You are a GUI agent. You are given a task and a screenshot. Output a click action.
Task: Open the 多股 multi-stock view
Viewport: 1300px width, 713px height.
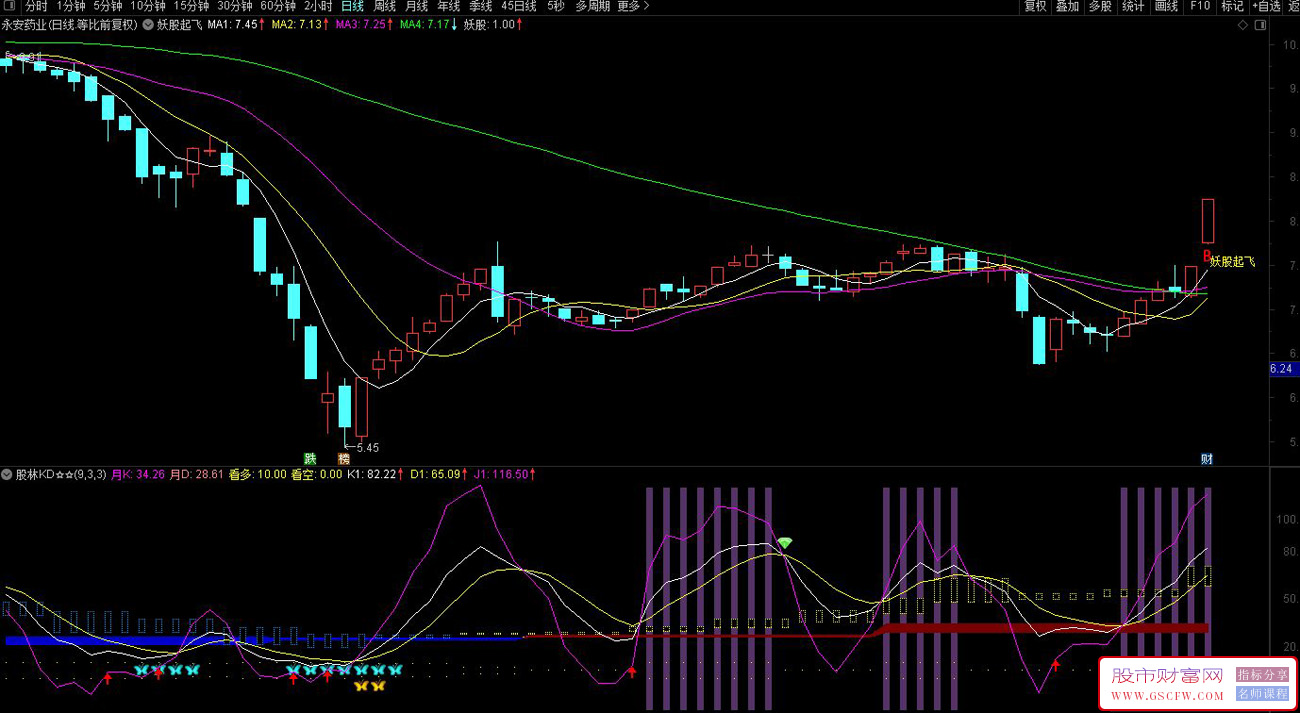click(x=1100, y=6)
